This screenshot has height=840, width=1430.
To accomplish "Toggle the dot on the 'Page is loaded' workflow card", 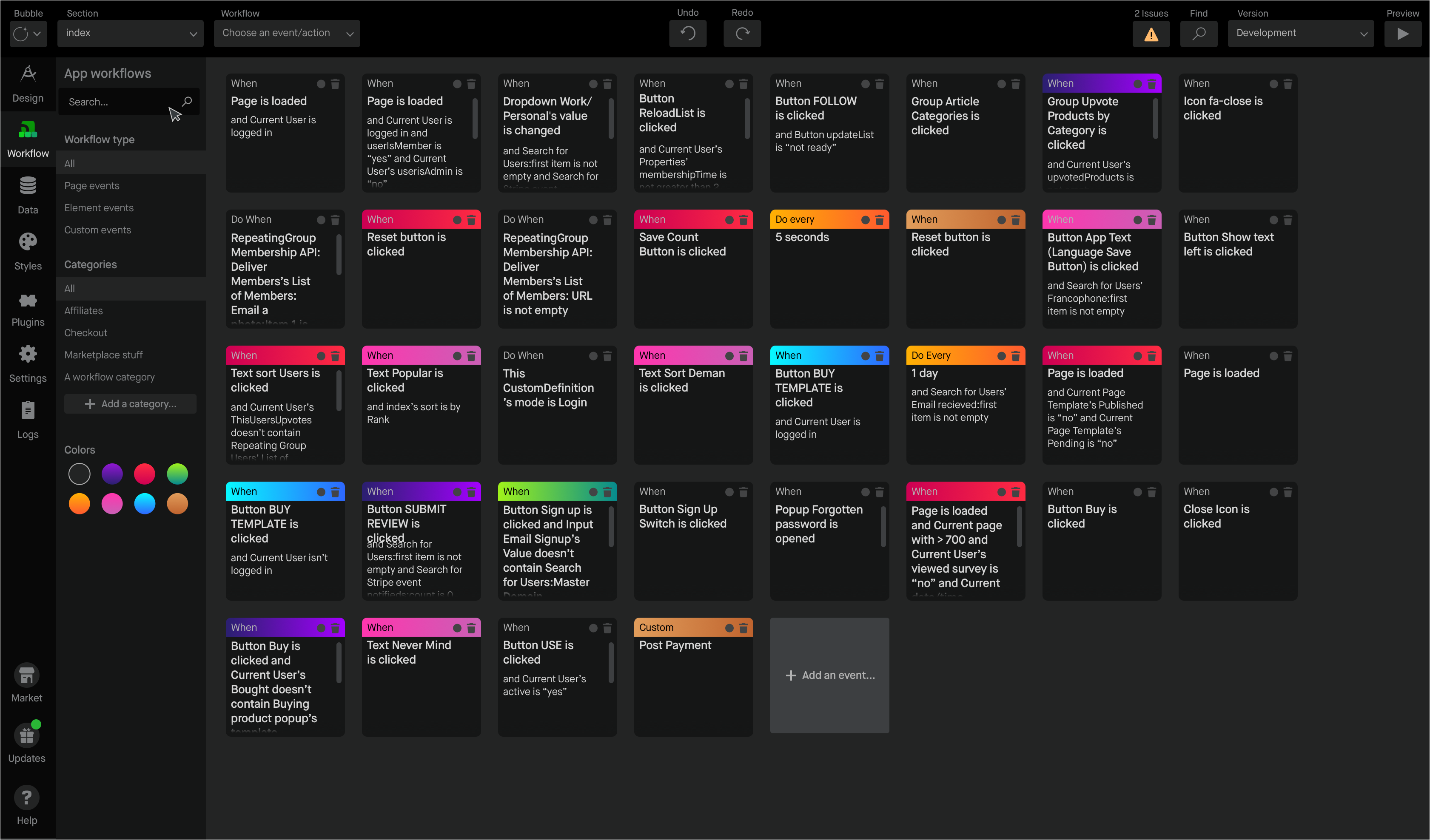I will point(321,83).
